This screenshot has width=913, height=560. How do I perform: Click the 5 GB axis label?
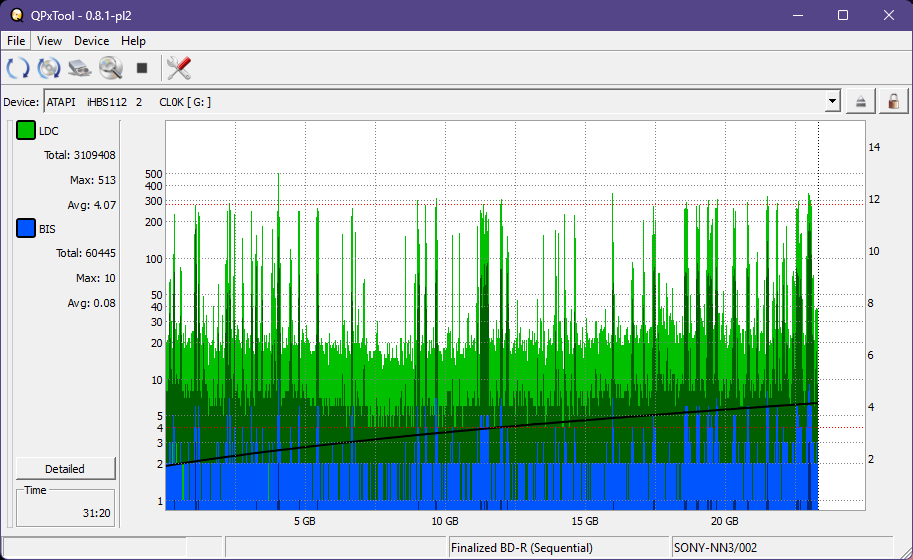click(305, 521)
